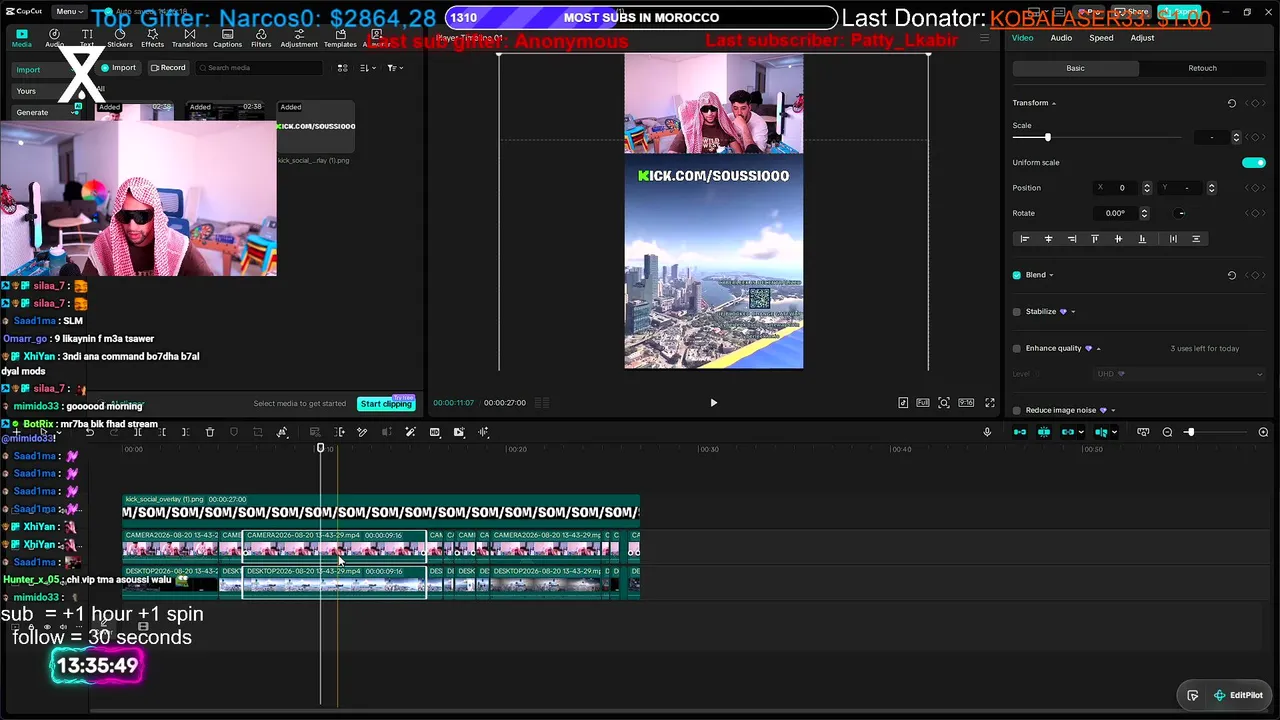Open the UHD level dropdown
Screen dimensions: 1280x720
(x=1180, y=374)
